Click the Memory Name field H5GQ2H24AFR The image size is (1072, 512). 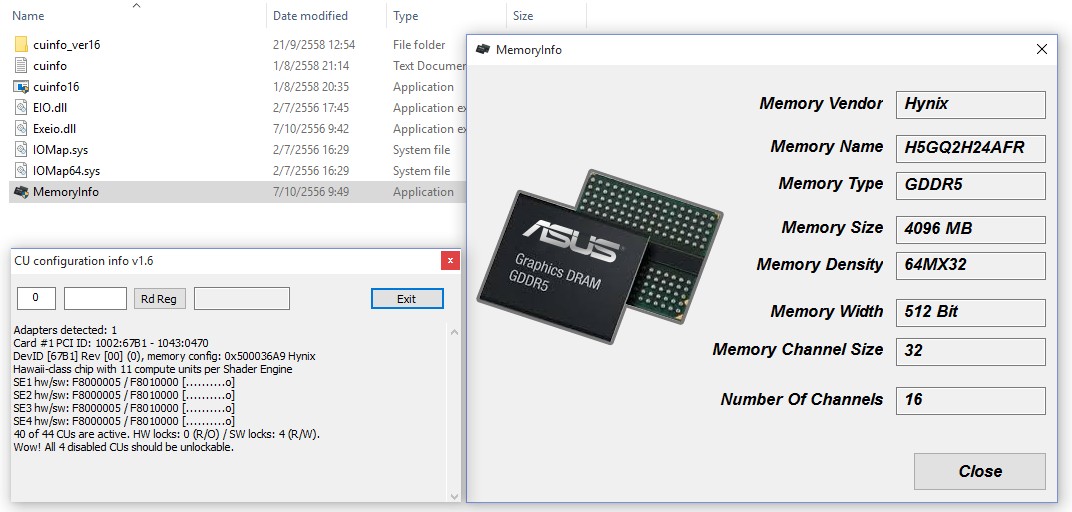pos(971,148)
